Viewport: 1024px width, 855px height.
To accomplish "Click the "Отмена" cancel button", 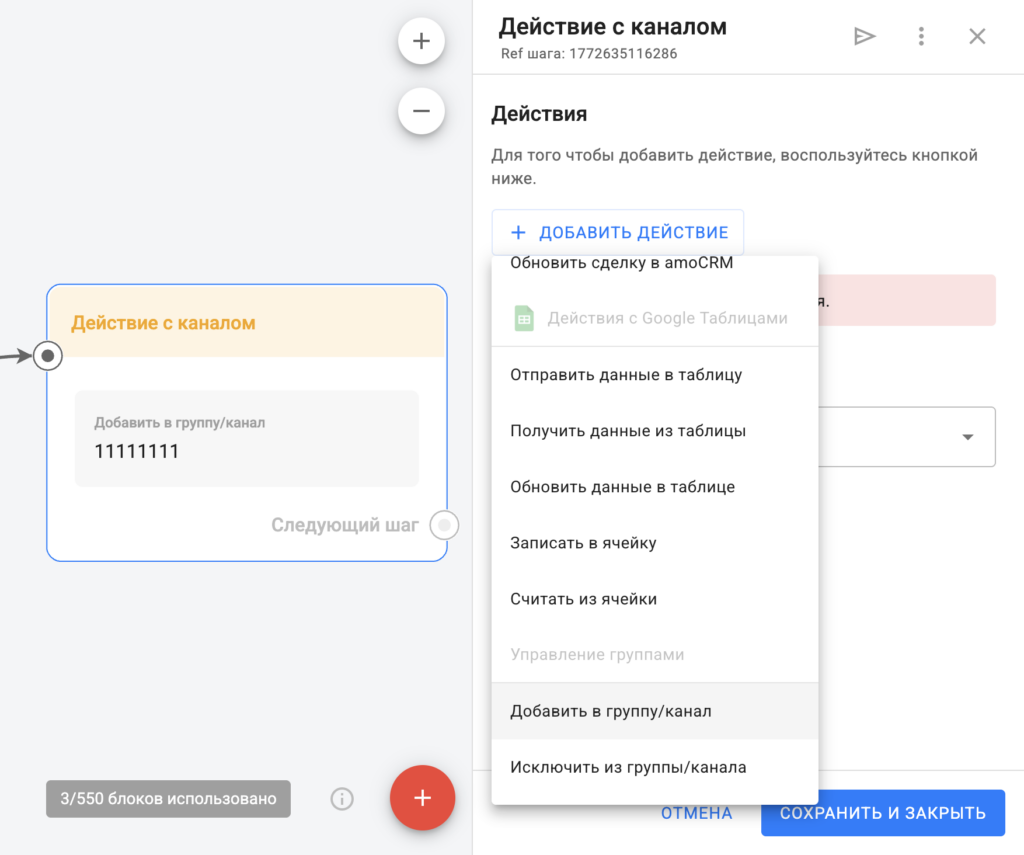I will click(696, 813).
